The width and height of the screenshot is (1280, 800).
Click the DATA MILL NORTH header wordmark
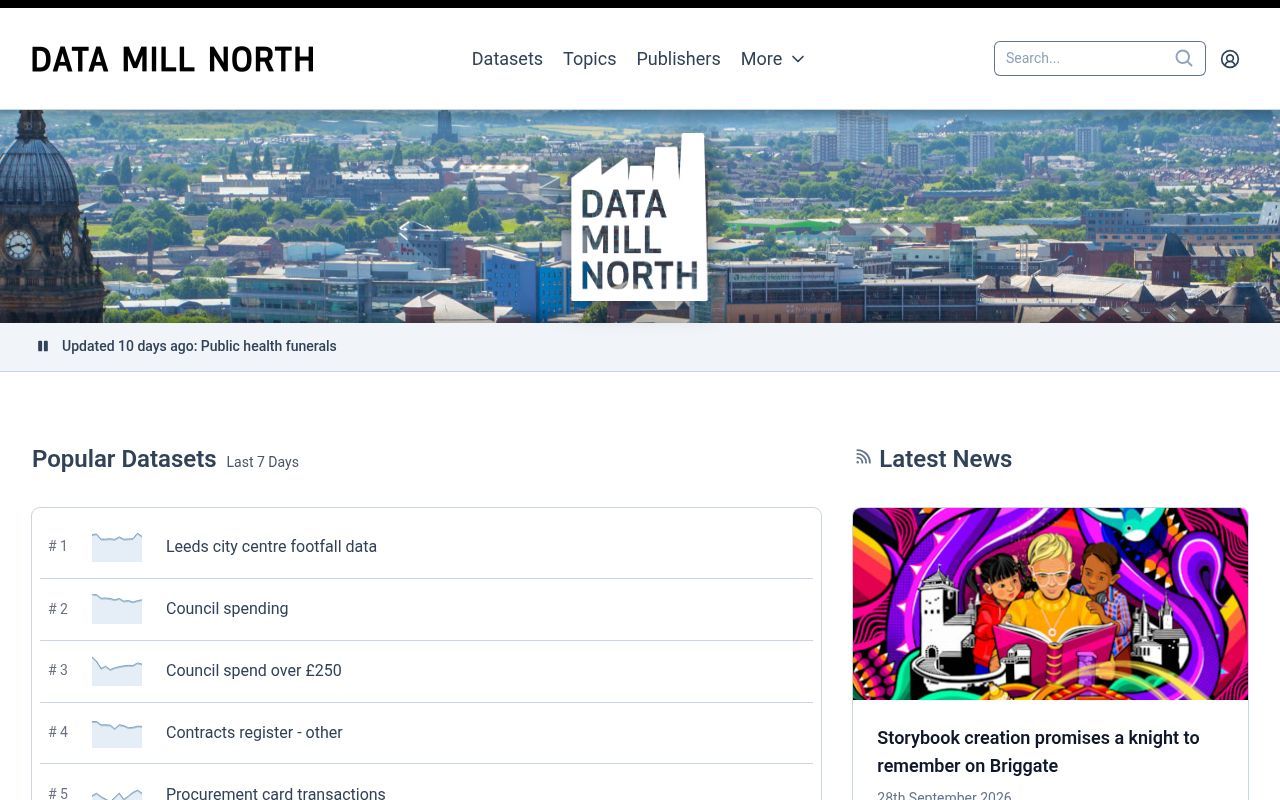coord(172,59)
